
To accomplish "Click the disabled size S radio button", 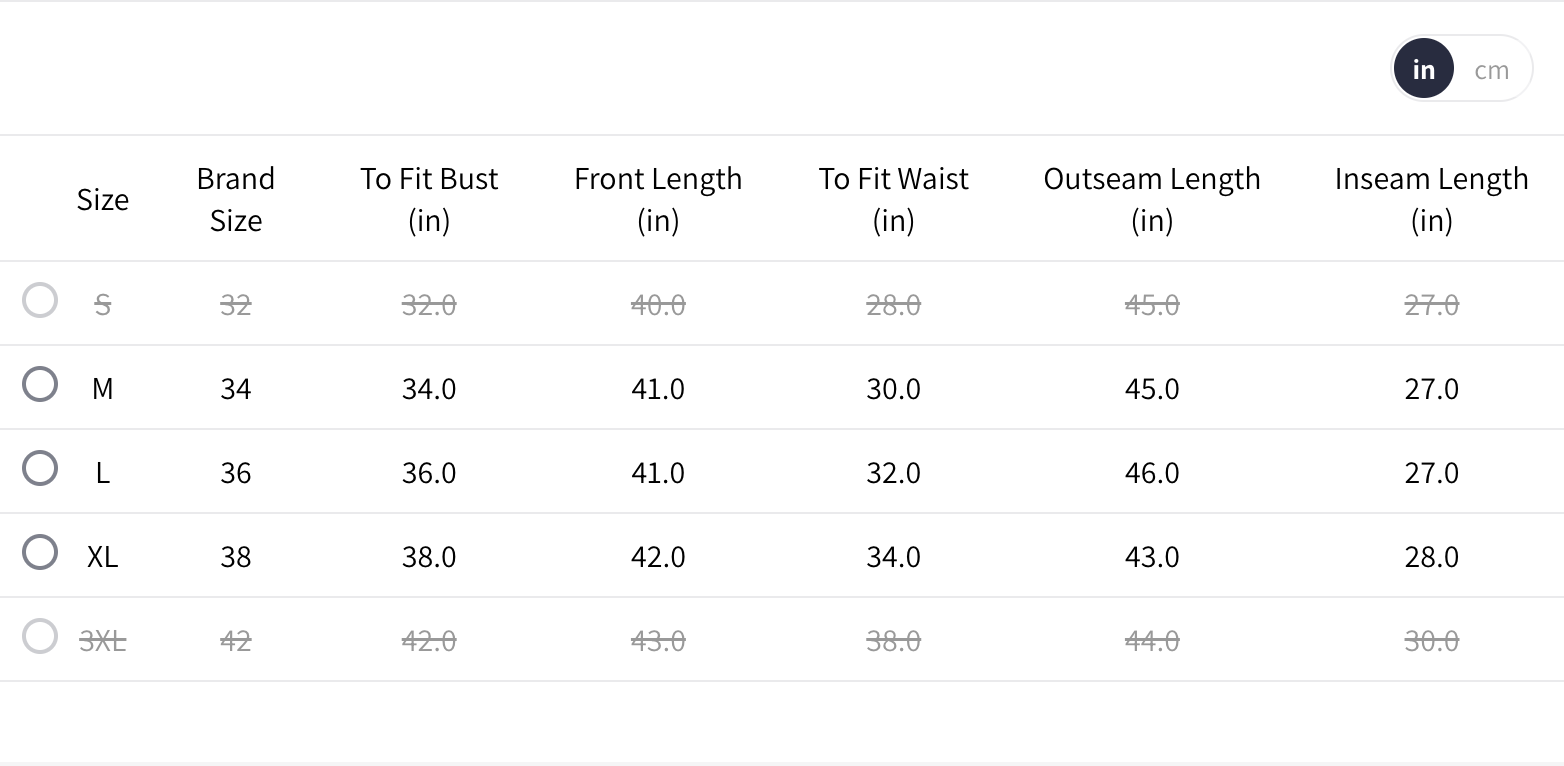I will tap(40, 300).
